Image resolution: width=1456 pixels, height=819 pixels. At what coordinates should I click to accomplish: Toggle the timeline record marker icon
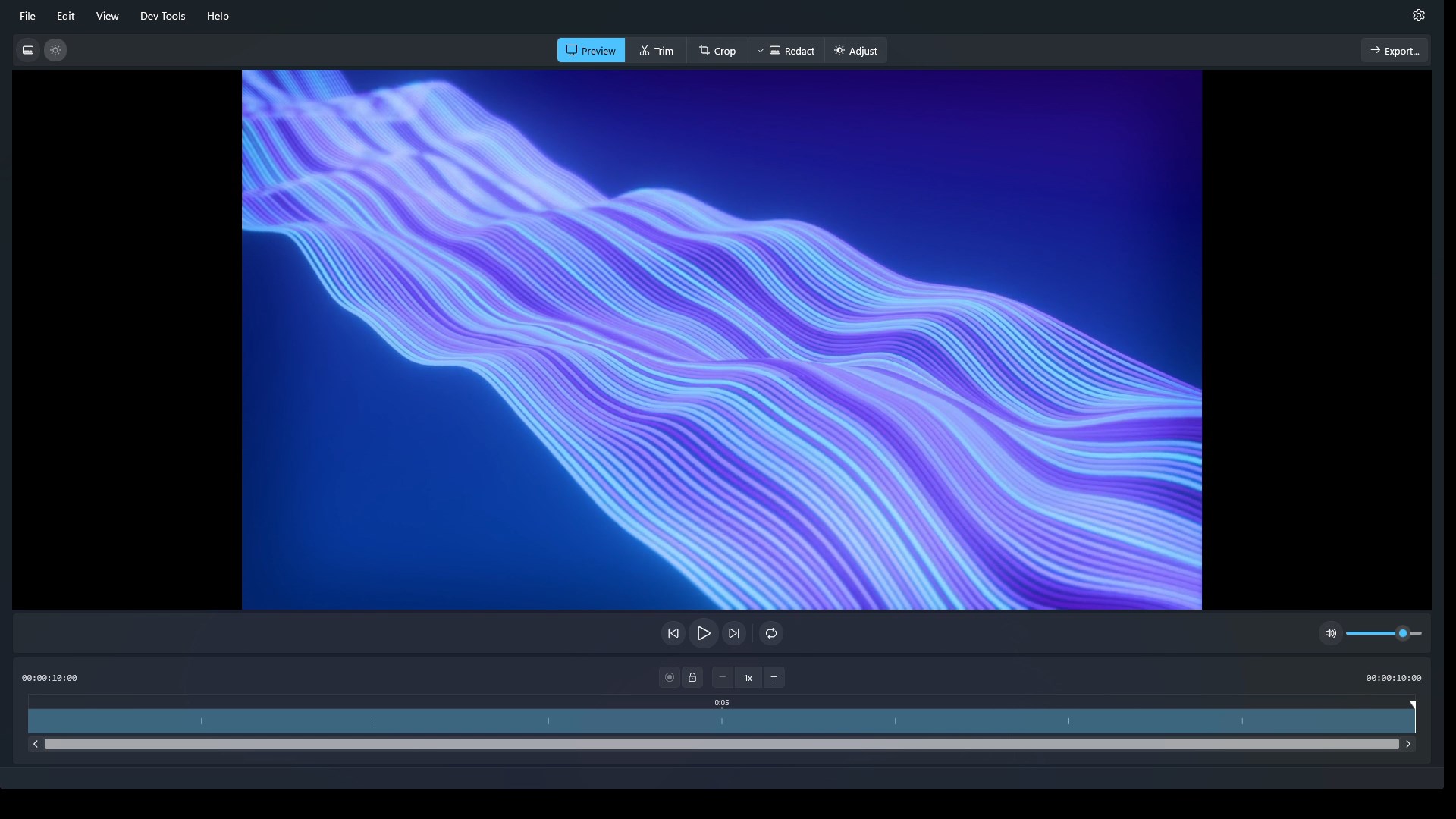click(x=670, y=677)
